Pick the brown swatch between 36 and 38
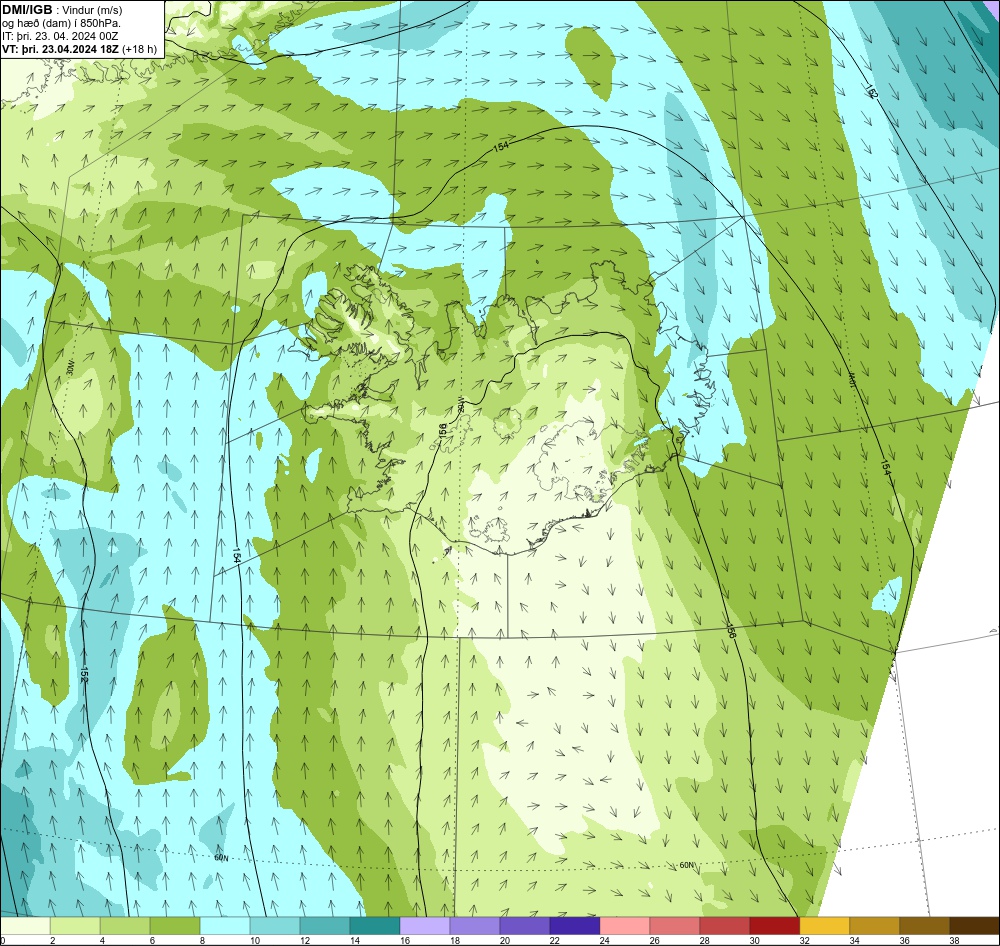Image resolution: width=1000 pixels, height=946 pixels. click(x=925, y=926)
